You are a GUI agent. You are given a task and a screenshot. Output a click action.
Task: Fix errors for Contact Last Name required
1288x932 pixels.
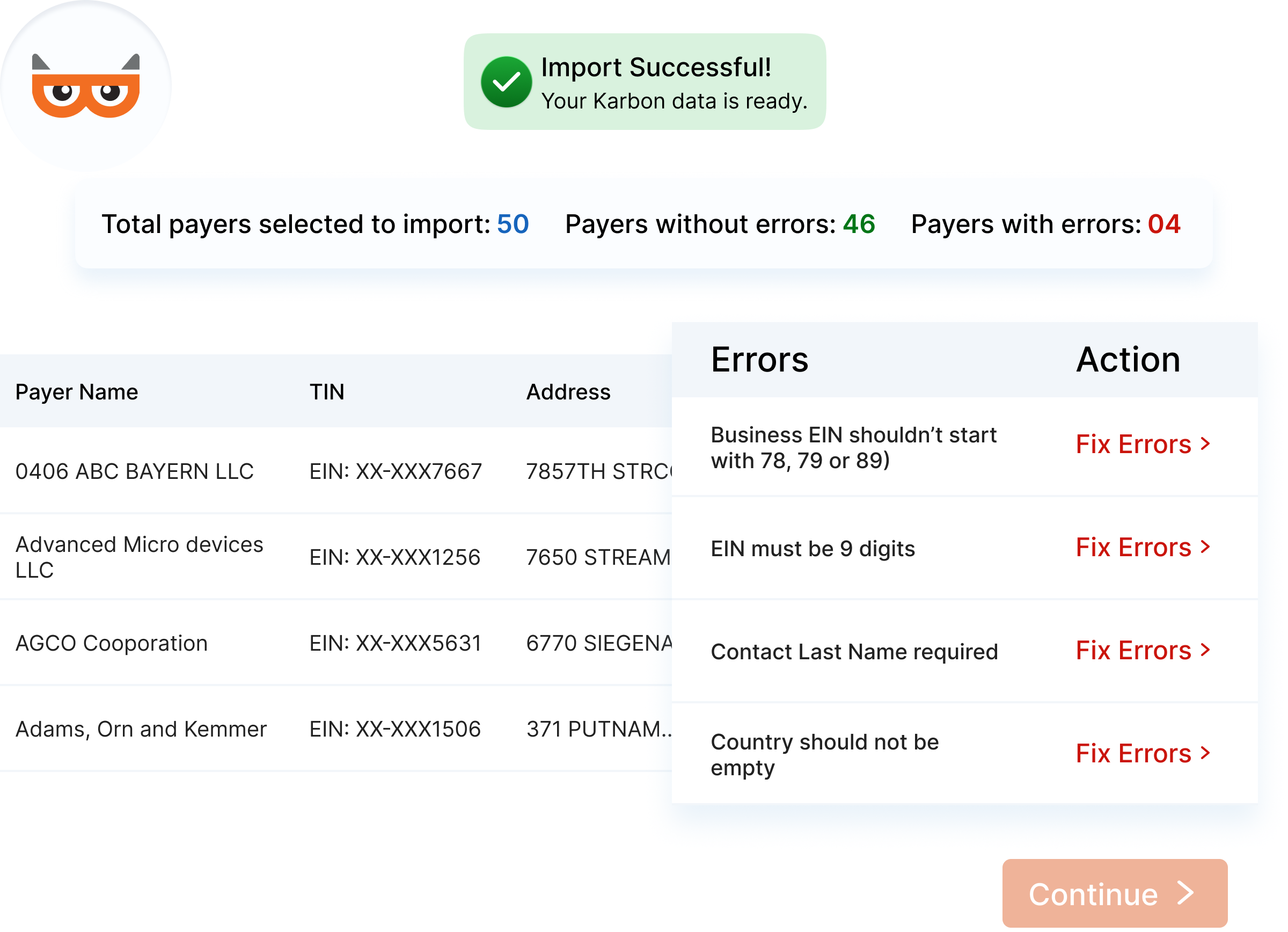point(1143,650)
